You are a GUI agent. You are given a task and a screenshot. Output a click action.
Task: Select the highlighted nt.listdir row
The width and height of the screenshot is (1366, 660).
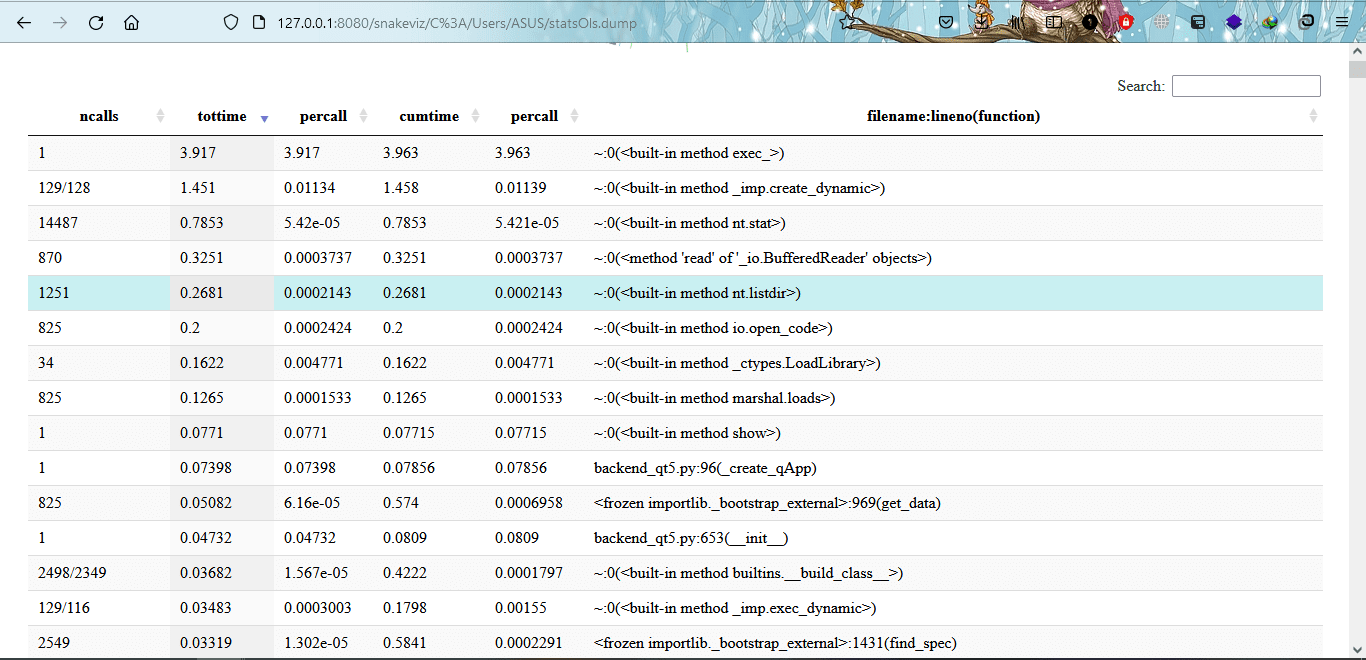pos(600,292)
